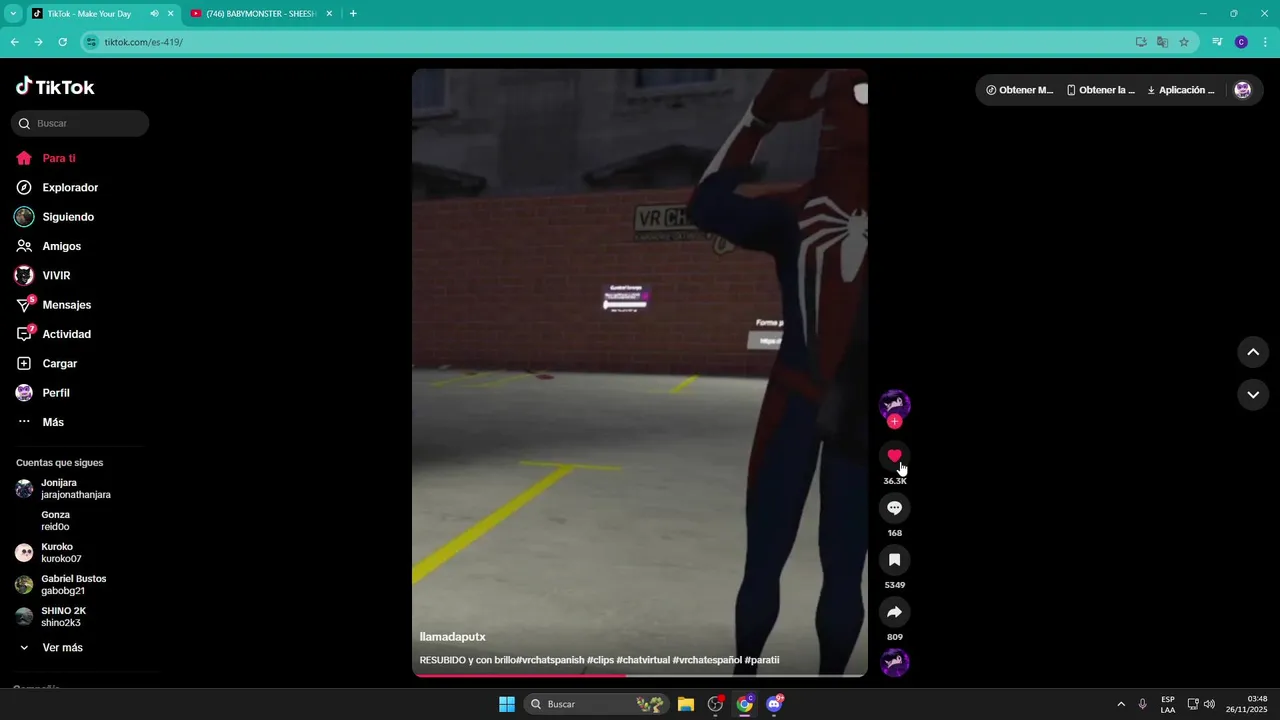Open the Chrome profile avatar
Screen dimensions: 1280x720
click(x=1241, y=42)
